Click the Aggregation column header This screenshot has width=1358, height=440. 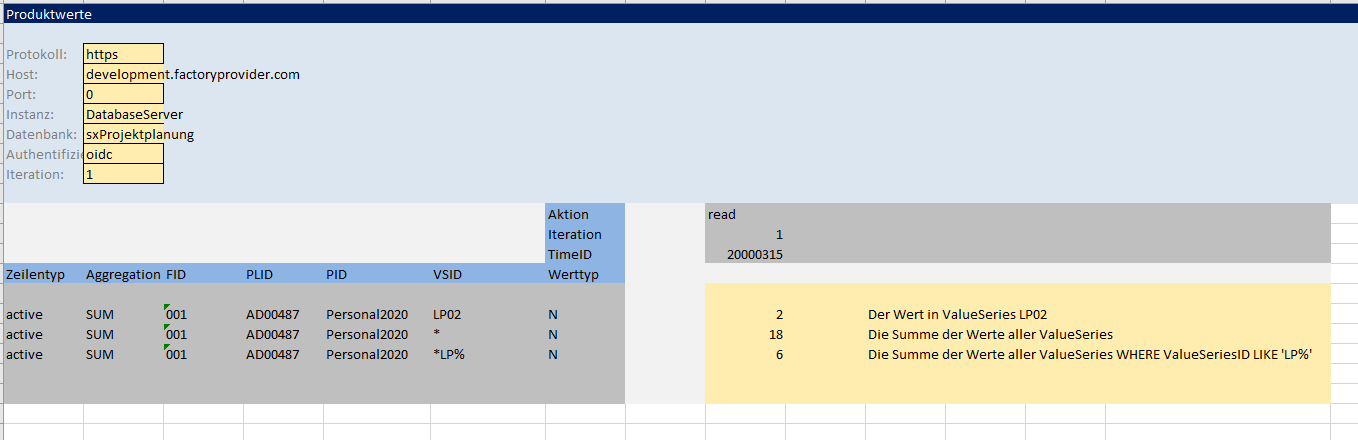(x=123, y=274)
